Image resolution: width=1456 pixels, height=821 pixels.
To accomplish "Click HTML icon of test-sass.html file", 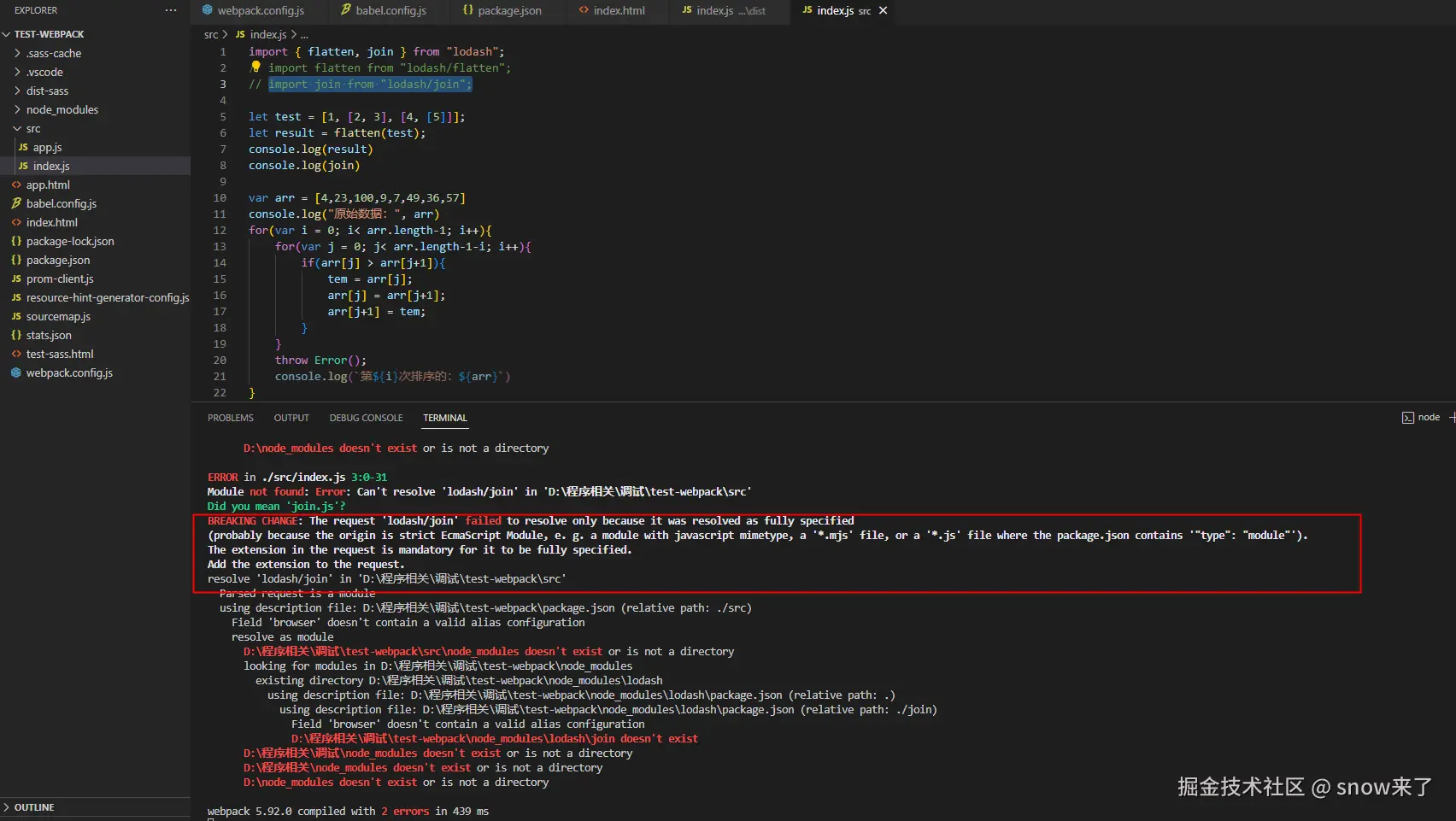I will [x=16, y=354].
